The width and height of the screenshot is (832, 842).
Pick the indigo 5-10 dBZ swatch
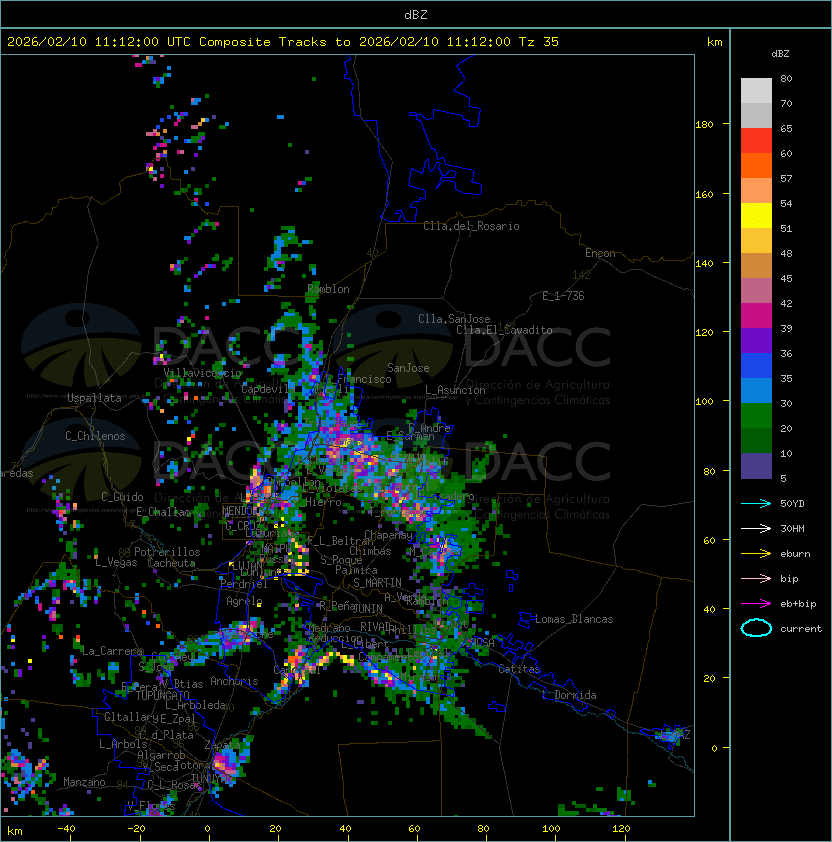[756, 466]
